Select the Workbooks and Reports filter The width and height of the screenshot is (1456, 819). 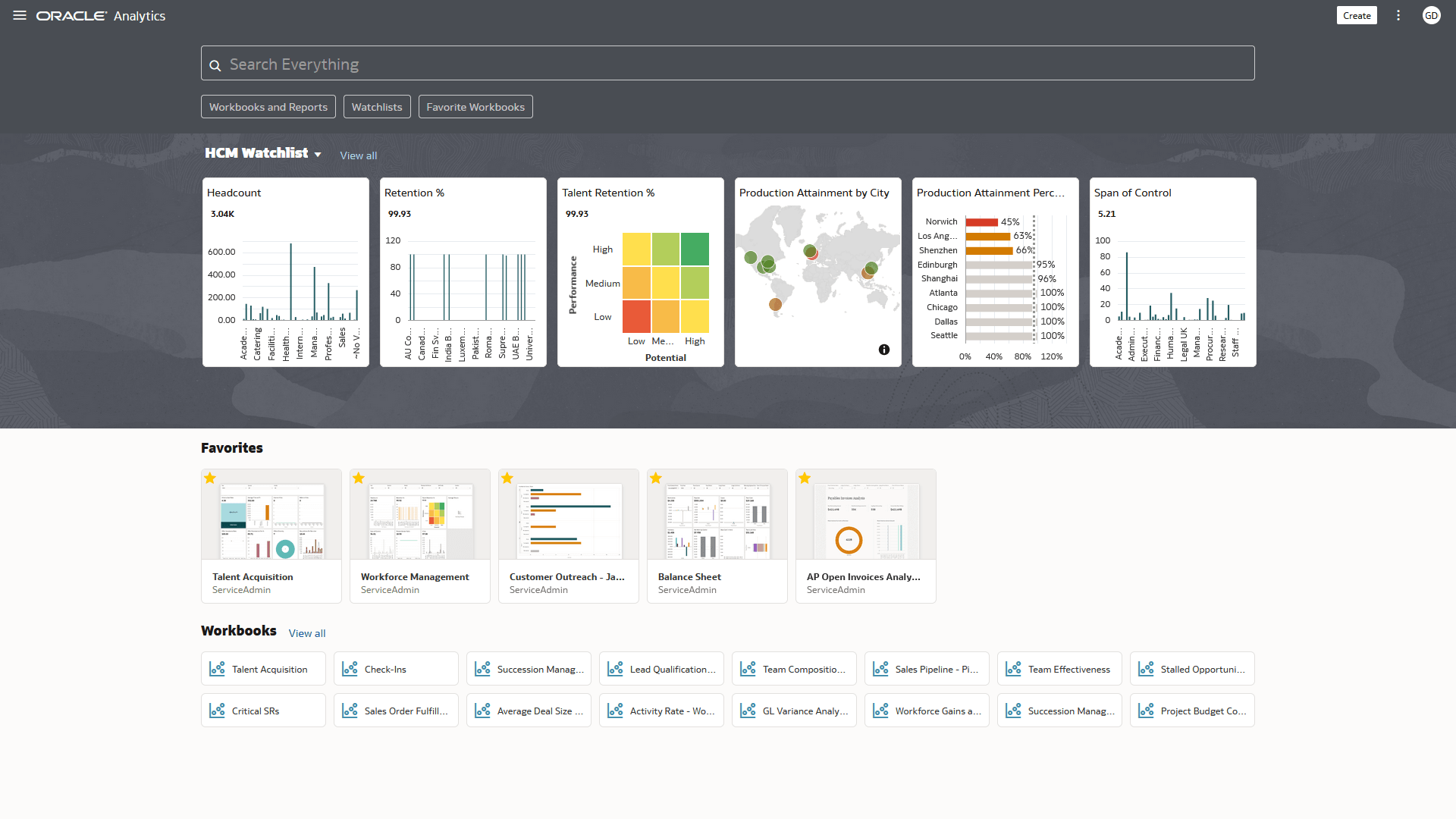coord(268,107)
